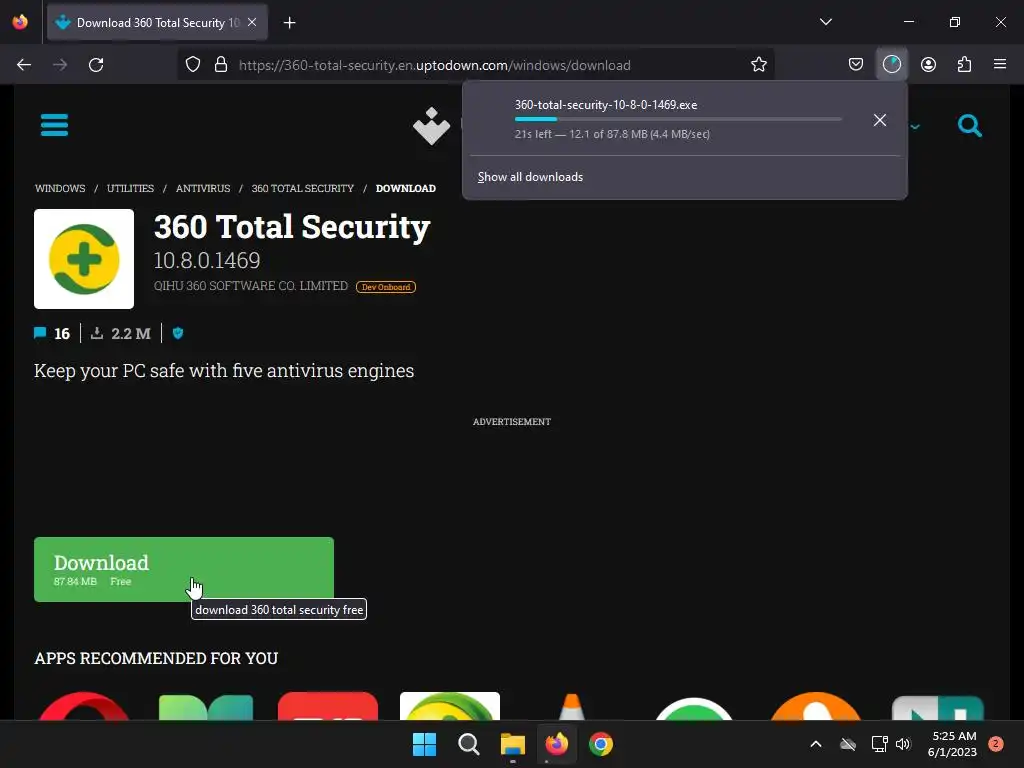Screen dimensions: 1024x768
Task: Show hidden system tray icons
Action: (x=816, y=744)
